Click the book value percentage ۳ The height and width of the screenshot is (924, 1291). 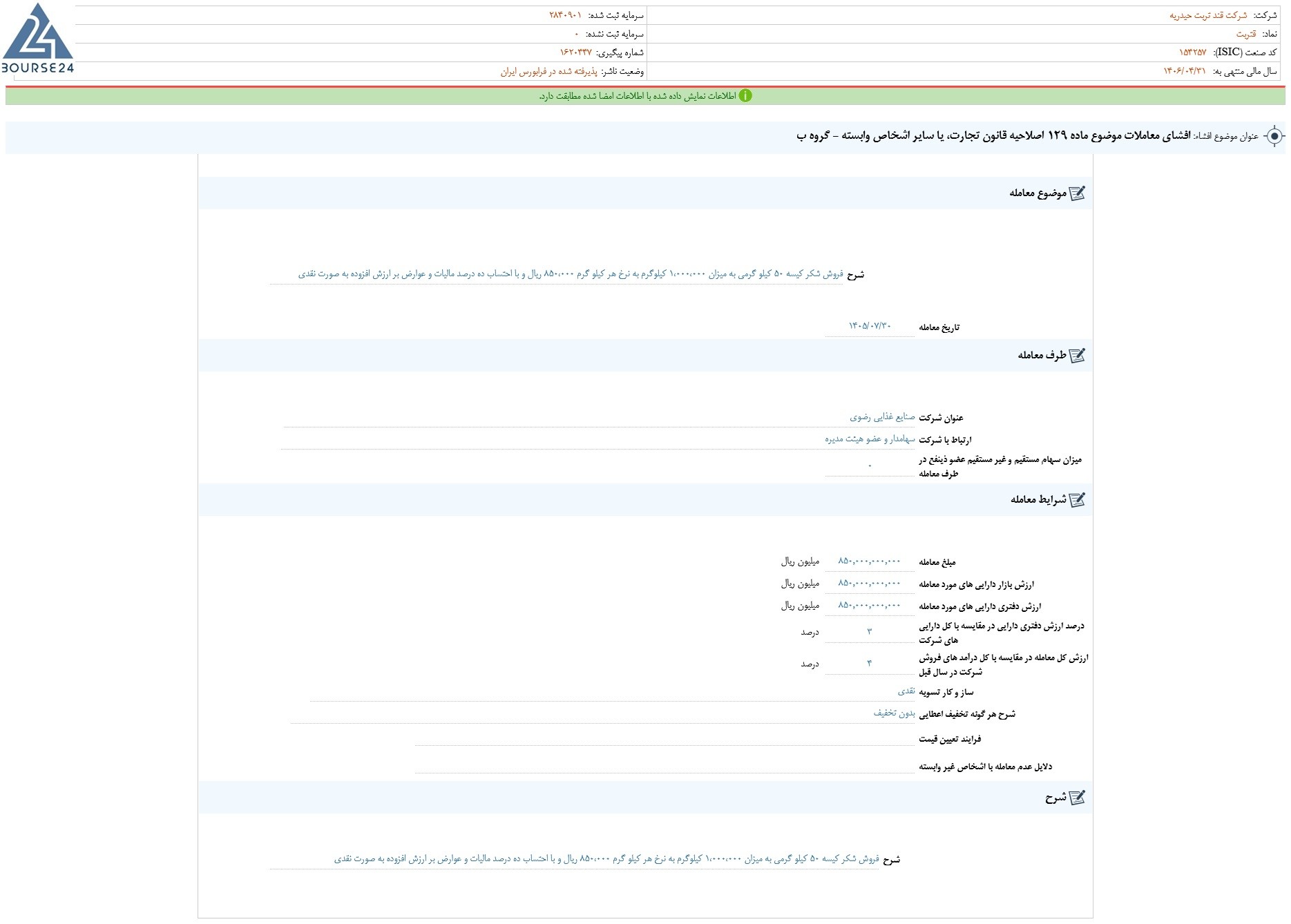[869, 631]
